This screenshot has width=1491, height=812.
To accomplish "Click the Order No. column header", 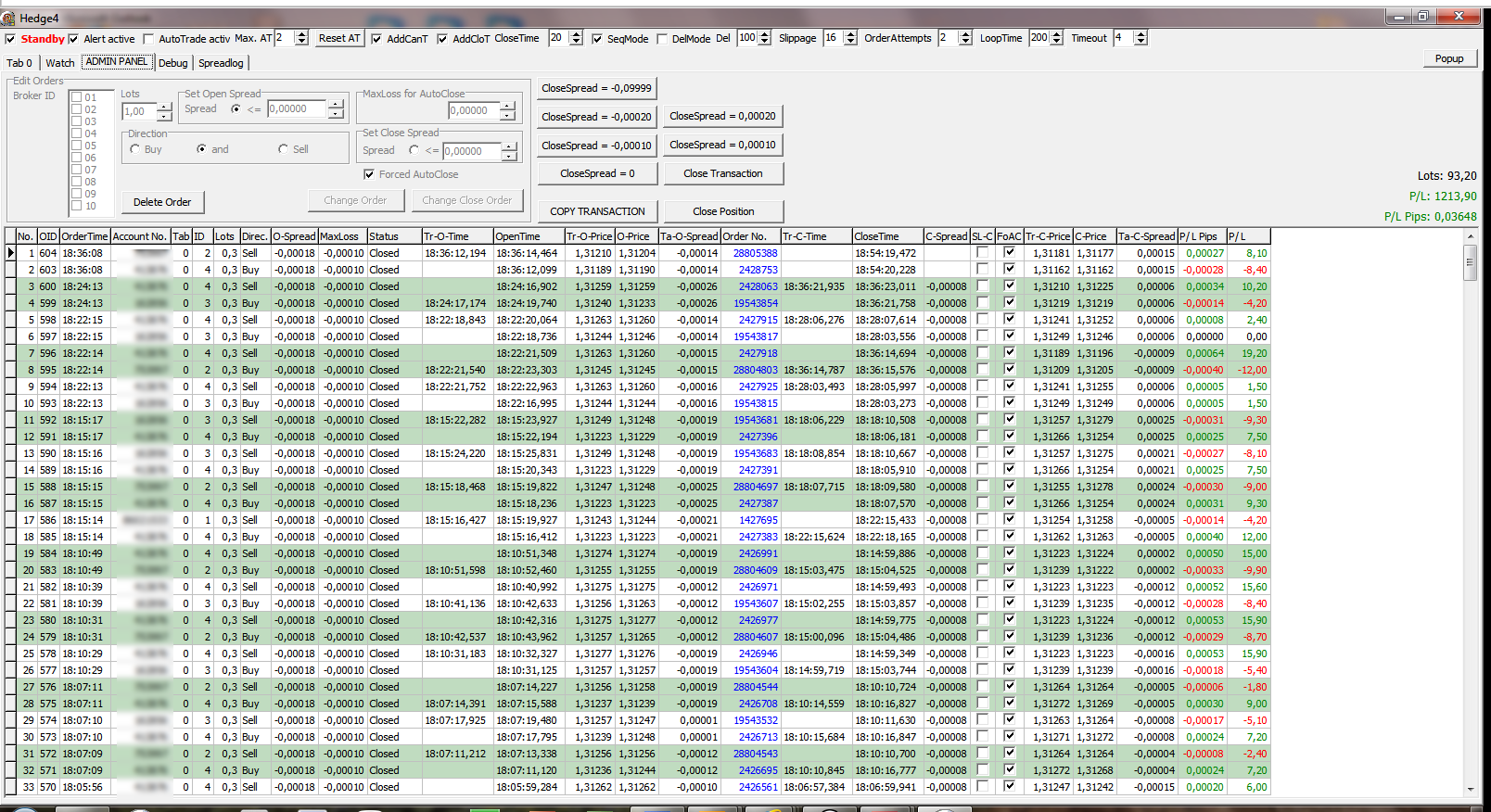I will click(750, 236).
